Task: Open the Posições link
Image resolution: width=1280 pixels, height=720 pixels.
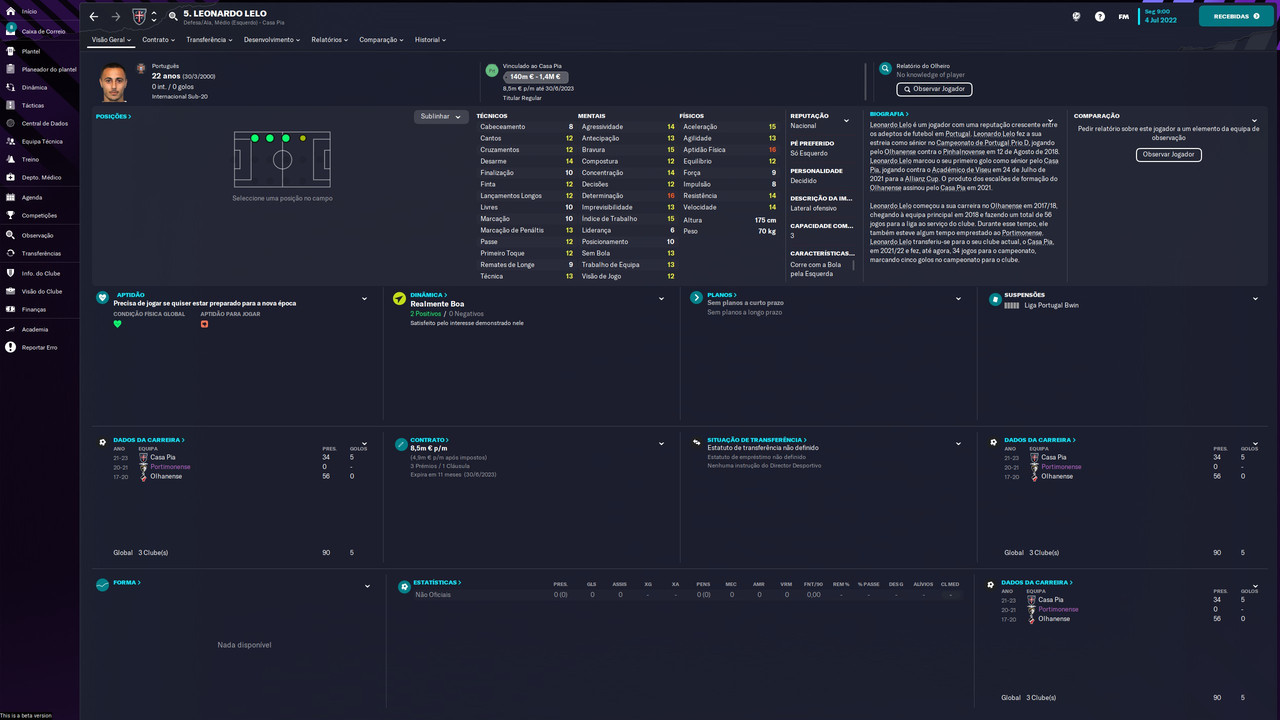Action: coord(113,117)
